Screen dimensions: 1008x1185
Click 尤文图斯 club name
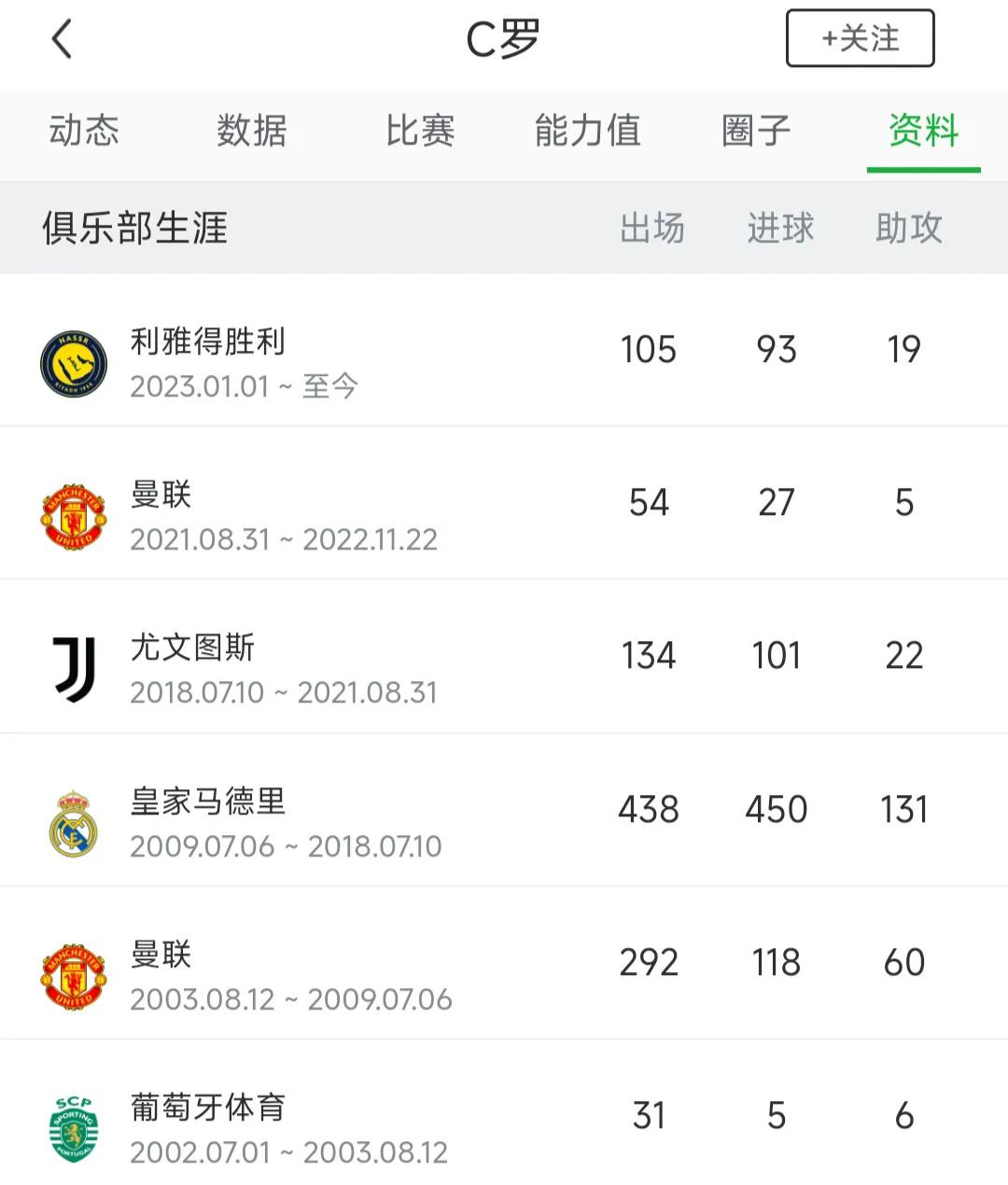(192, 648)
